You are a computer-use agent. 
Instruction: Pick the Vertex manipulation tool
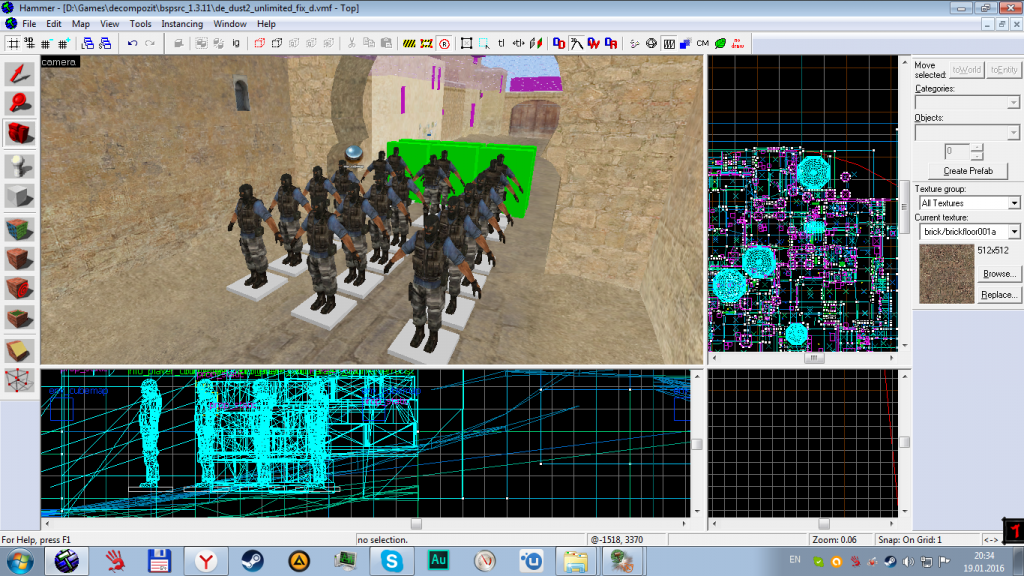tap(20, 381)
